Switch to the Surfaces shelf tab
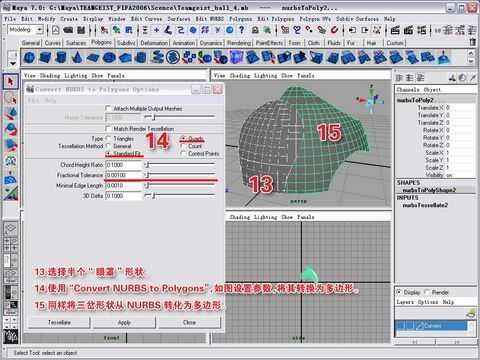The width and height of the screenshot is (480, 360). 76,43
